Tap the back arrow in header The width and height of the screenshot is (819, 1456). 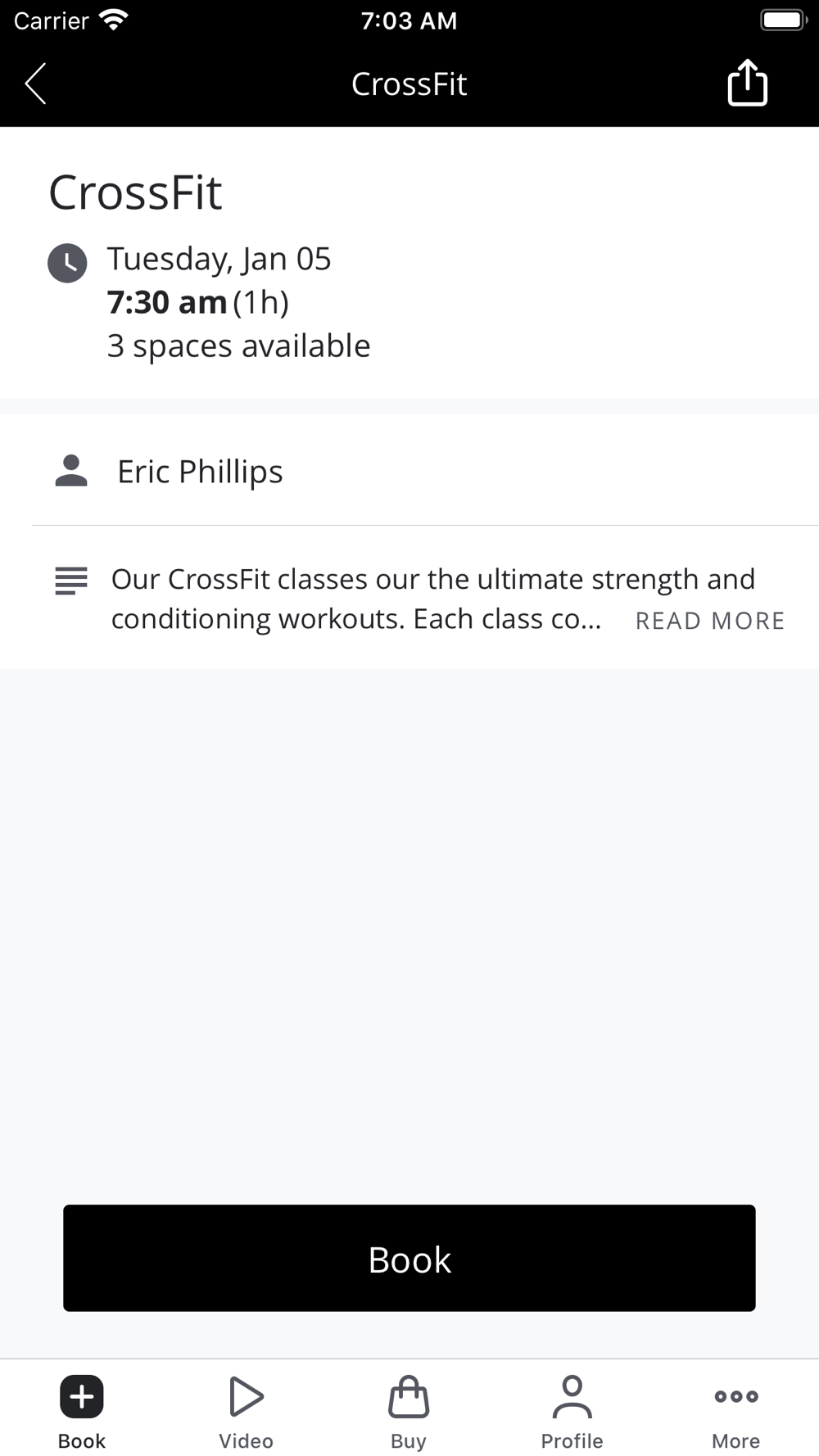coord(35,84)
